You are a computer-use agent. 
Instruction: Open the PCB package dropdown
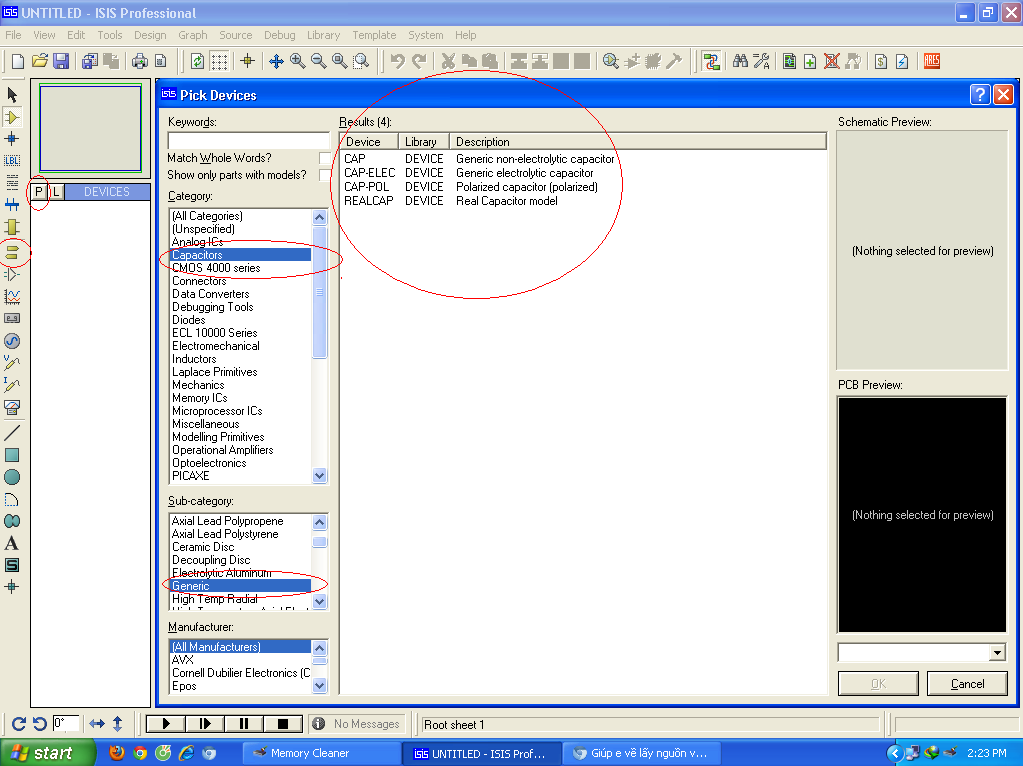pos(996,653)
